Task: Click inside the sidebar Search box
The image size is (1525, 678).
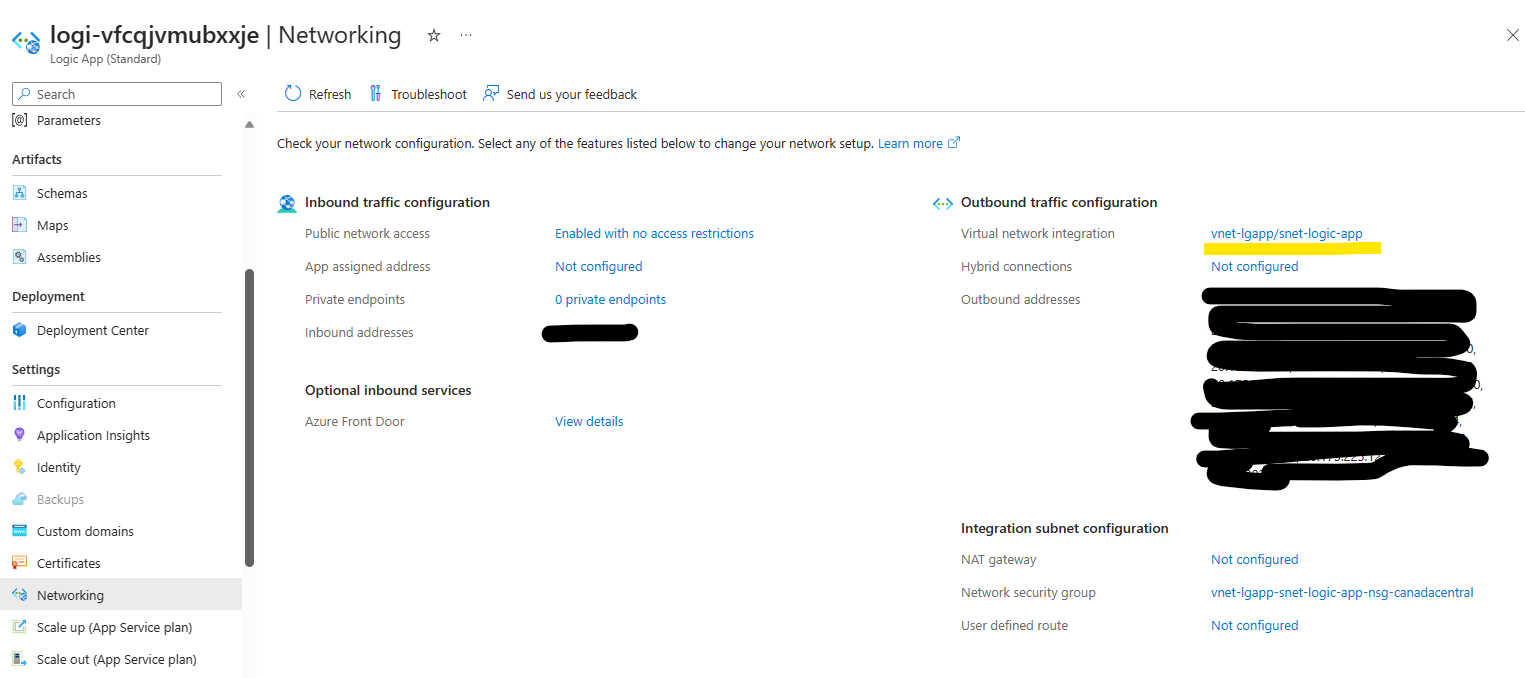Action: click(116, 93)
